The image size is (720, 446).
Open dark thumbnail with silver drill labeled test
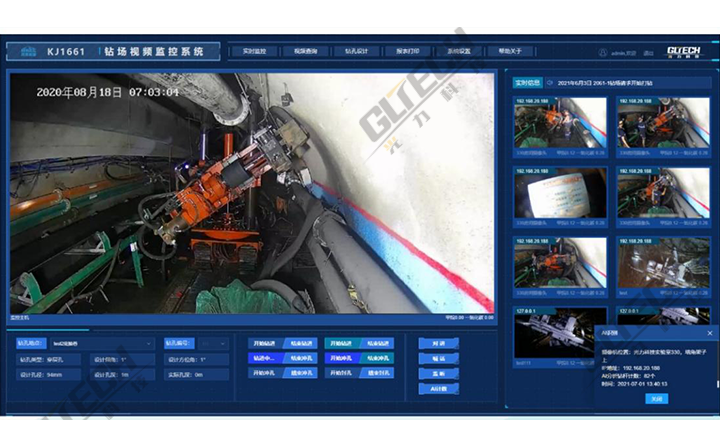pyautogui.click(x=663, y=267)
